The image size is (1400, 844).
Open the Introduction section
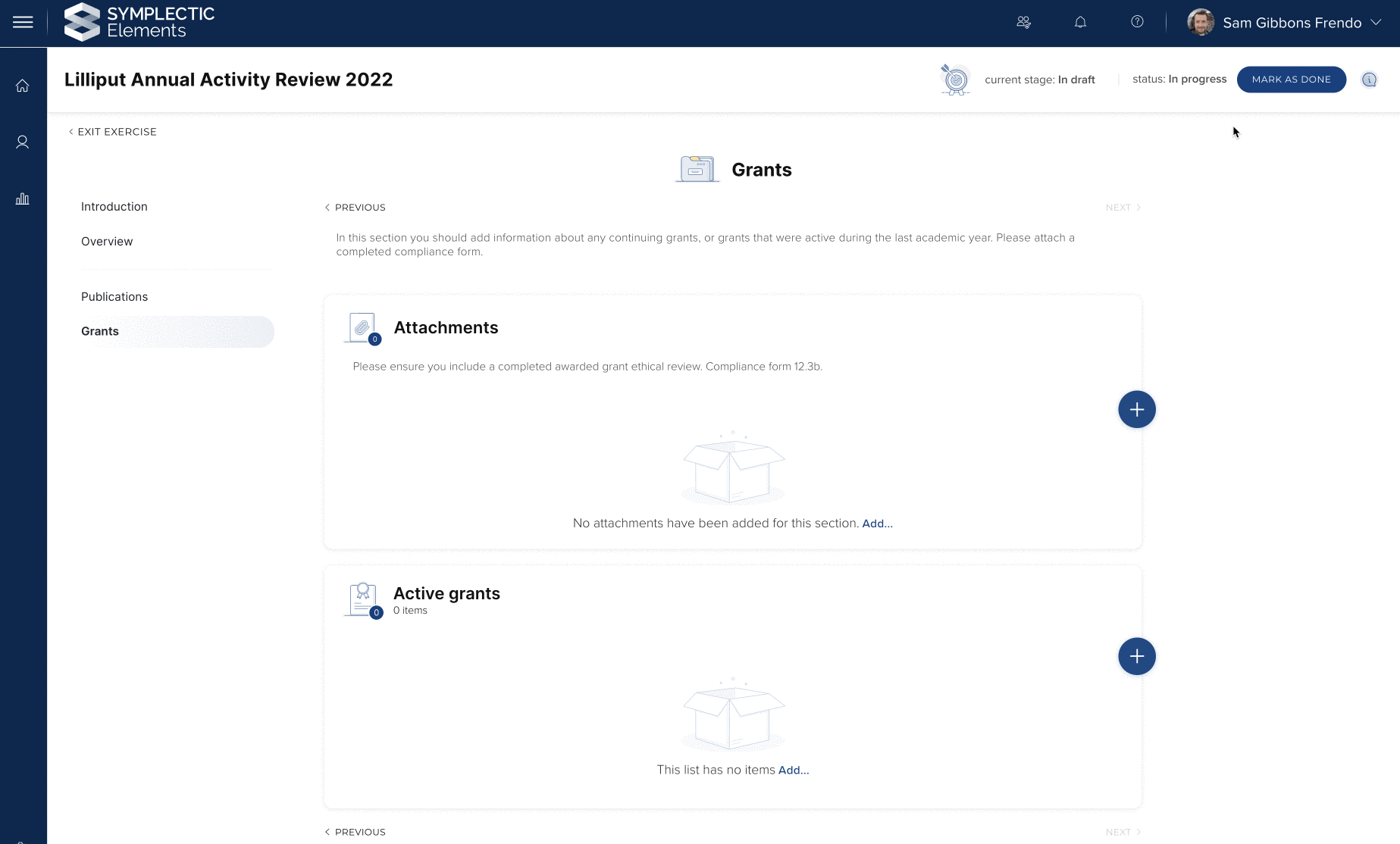(x=114, y=207)
